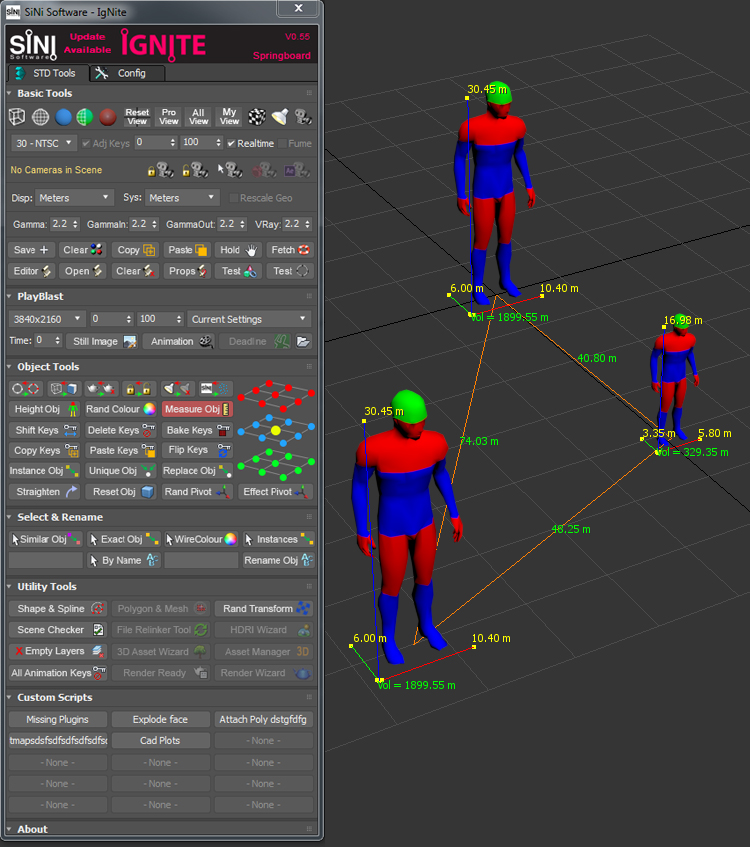
Task: Click the wireframe box display icon
Action: (x=18, y=117)
